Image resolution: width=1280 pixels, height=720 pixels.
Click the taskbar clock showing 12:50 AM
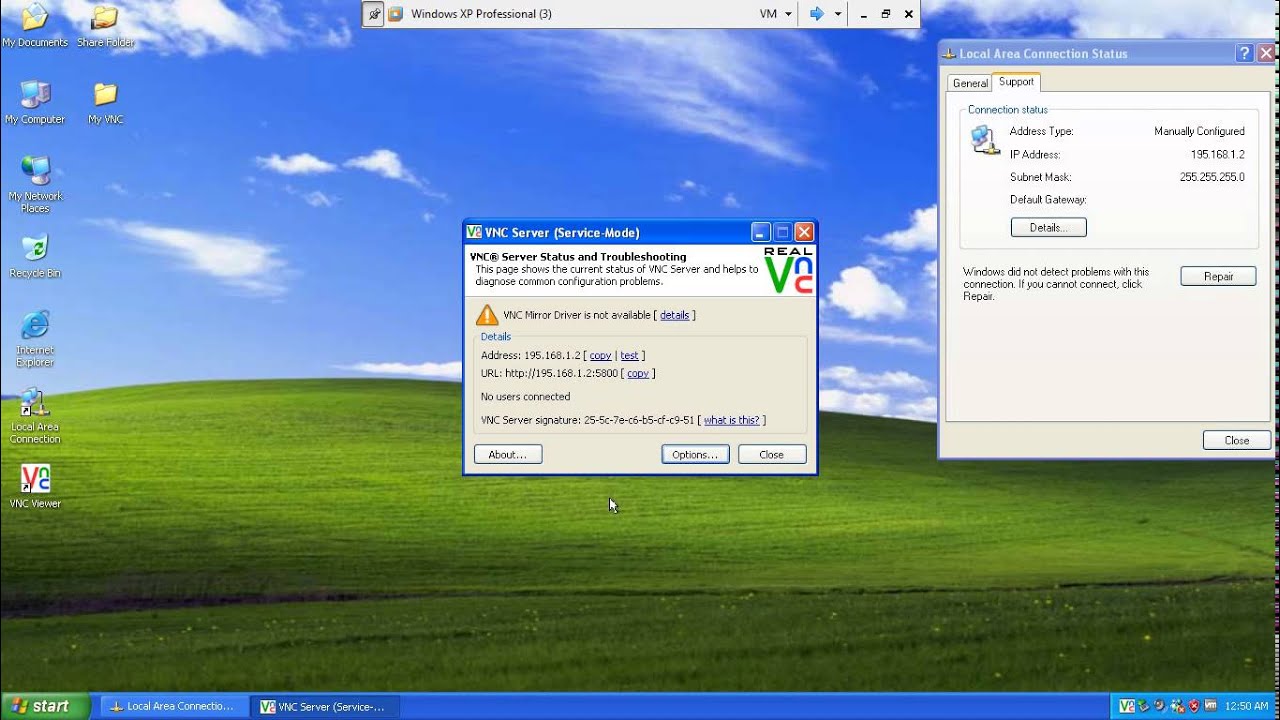point(1247,706)
